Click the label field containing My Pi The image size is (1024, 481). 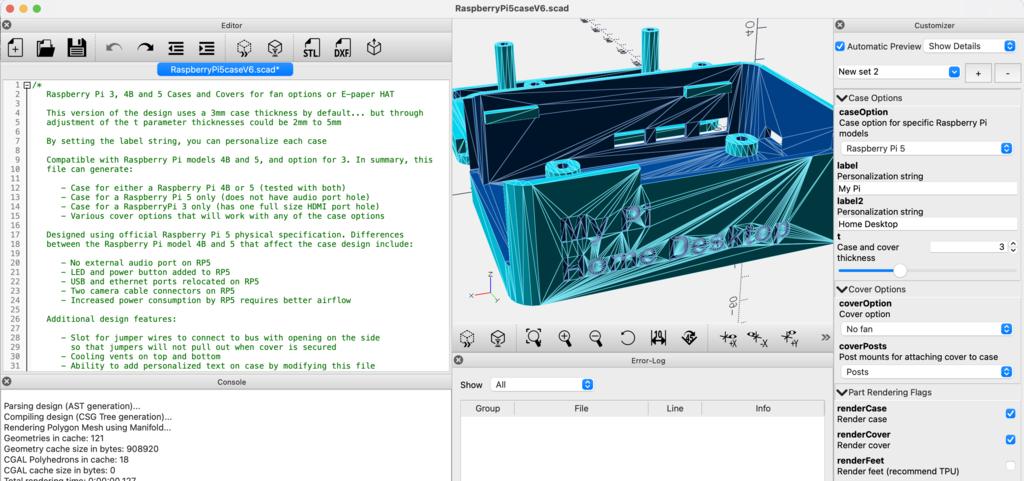point(926,189)
